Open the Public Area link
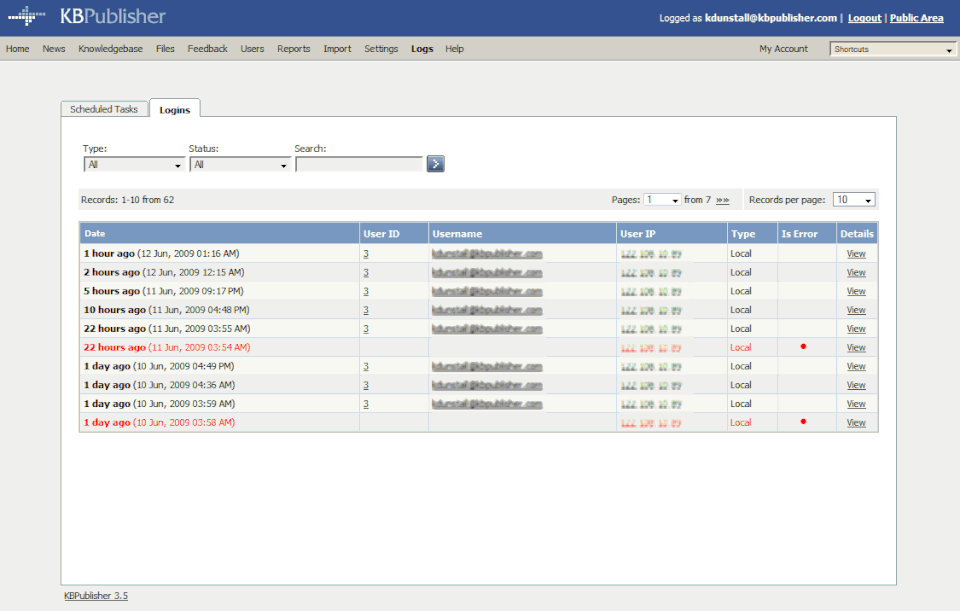Viewport: 960px width, 611px height. click(916, 18)
